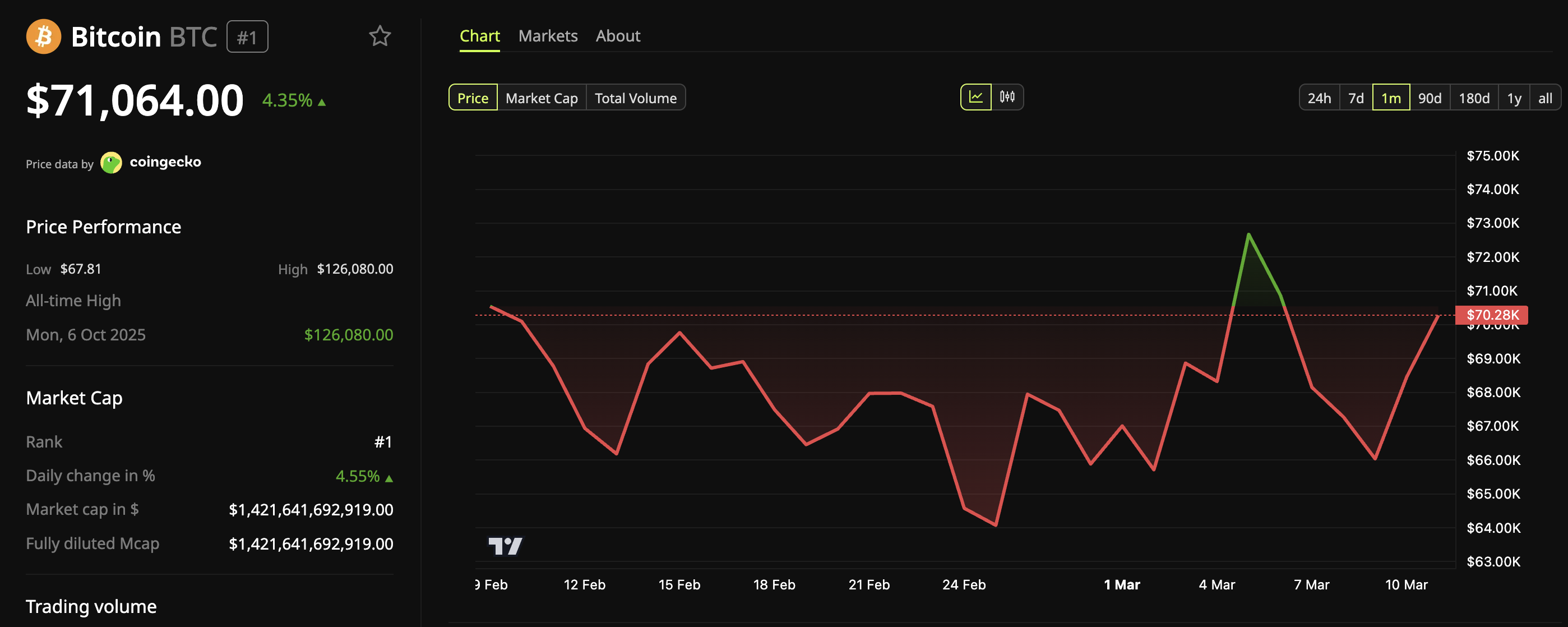The image size is (1568, 627).
Task: Set chart range to 1y
Action: pyautogui.click(x=1514, y=98)
